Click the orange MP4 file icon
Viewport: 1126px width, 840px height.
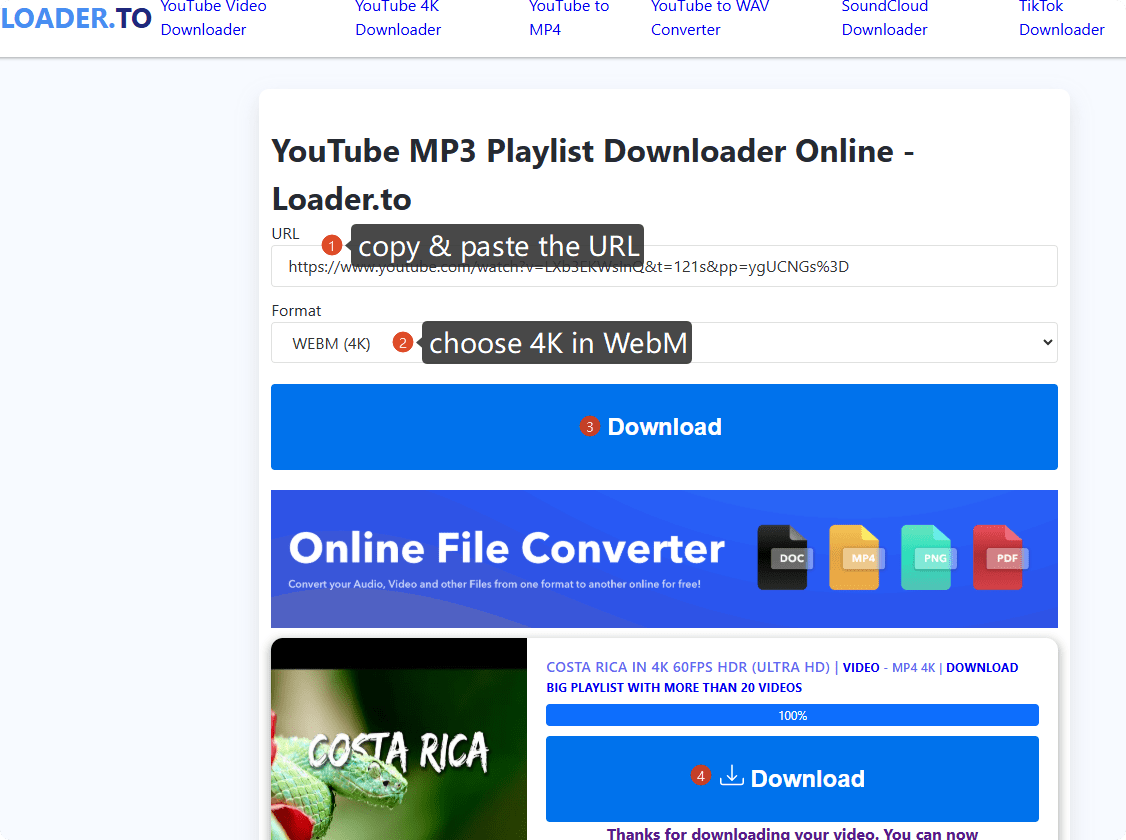855,557
